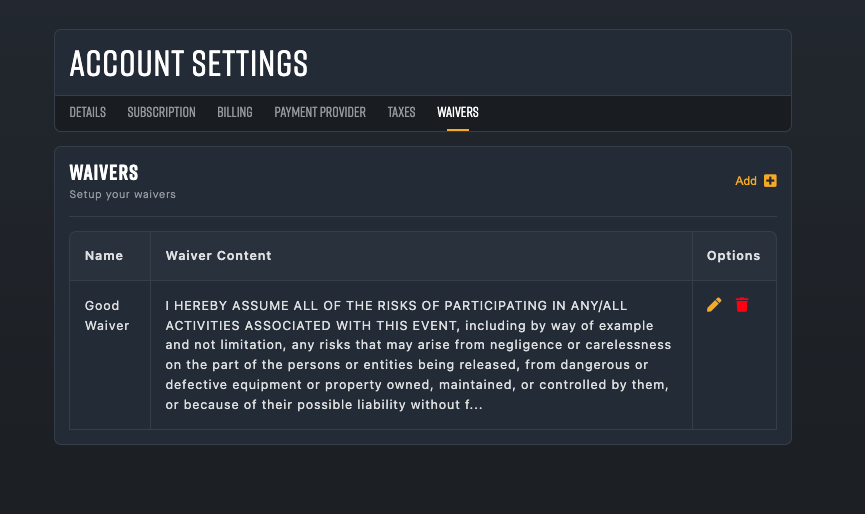Click the 'I HEREBY ASSUME' waiver text line
The image size is (865, 514).
[396, 306]
